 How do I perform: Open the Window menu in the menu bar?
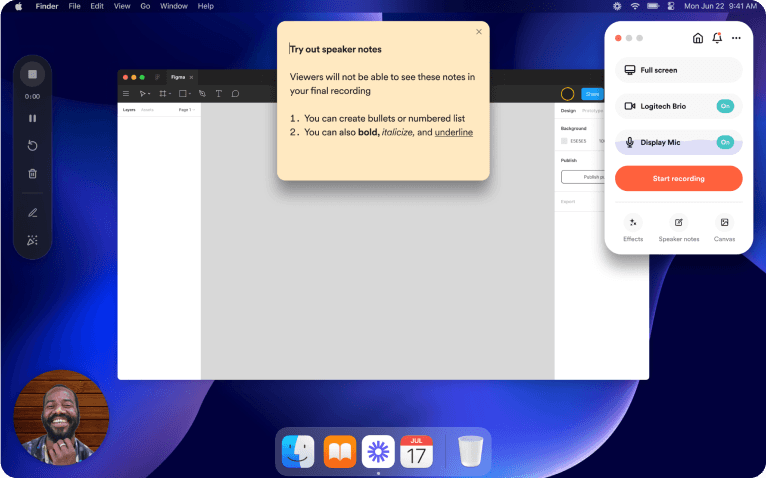[x=173, y=6]
